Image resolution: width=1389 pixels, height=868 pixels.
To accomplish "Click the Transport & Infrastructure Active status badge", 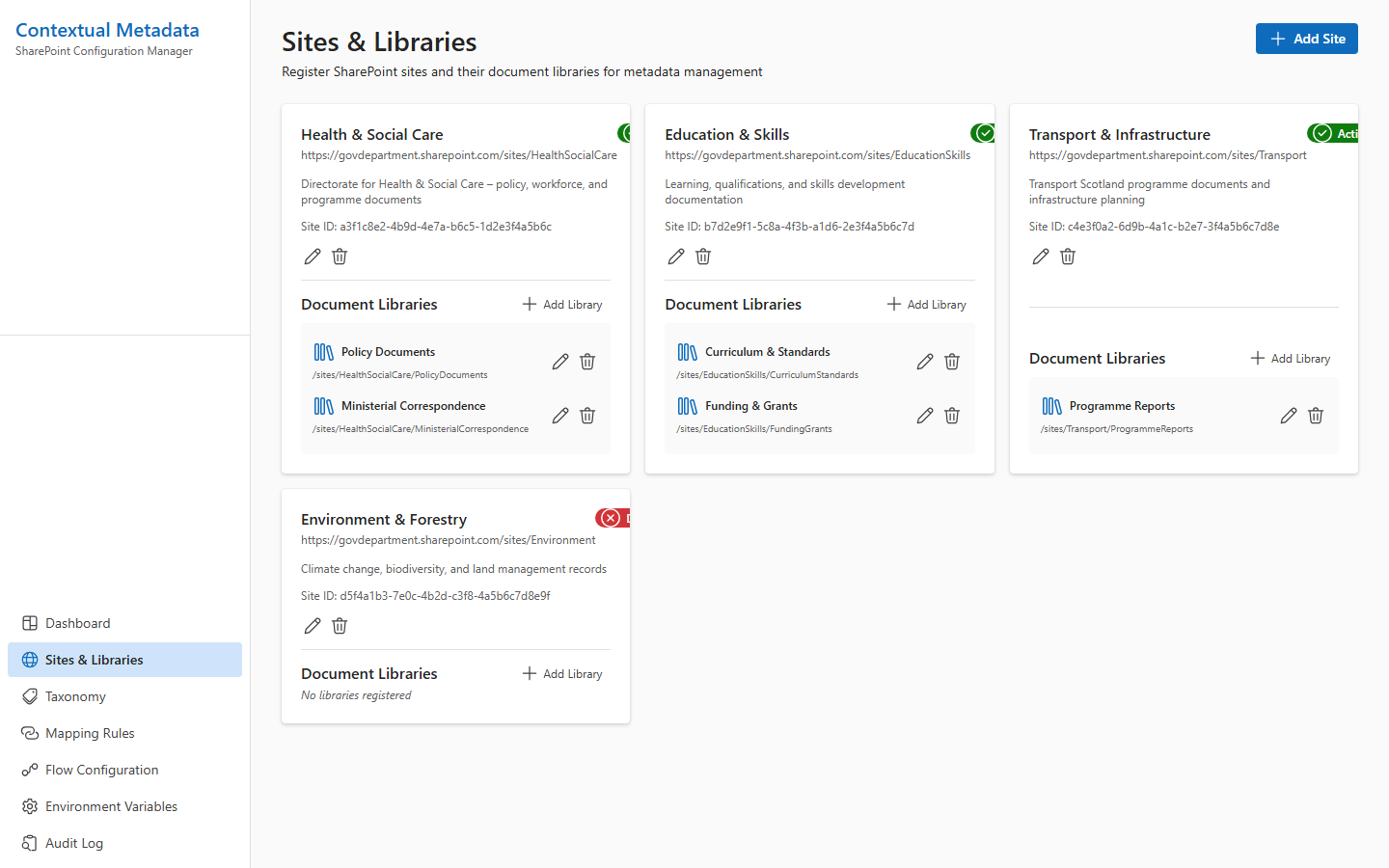I will (1334, 133).
